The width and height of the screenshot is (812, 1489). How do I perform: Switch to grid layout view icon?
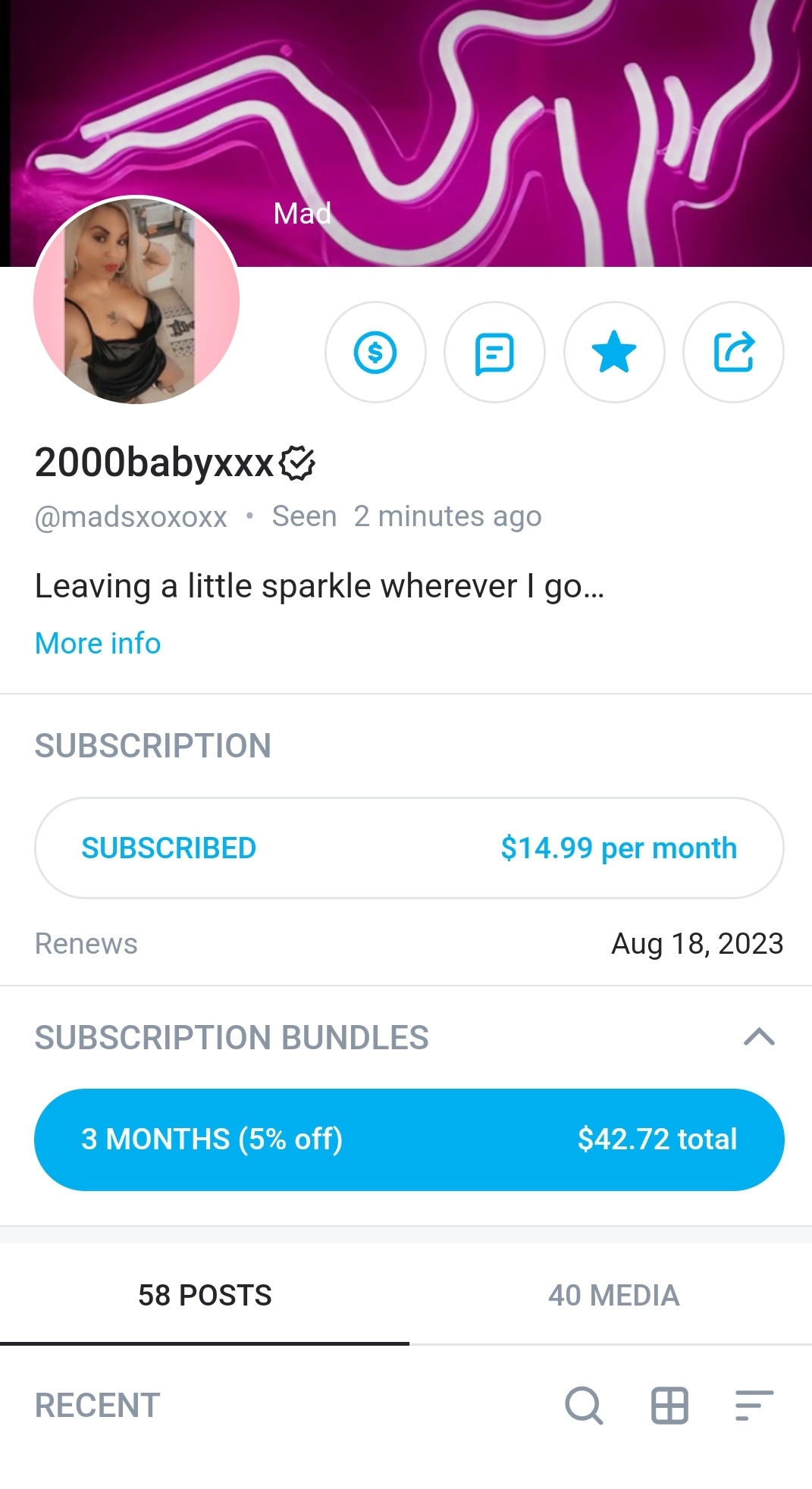click(x=670, y=1406)
